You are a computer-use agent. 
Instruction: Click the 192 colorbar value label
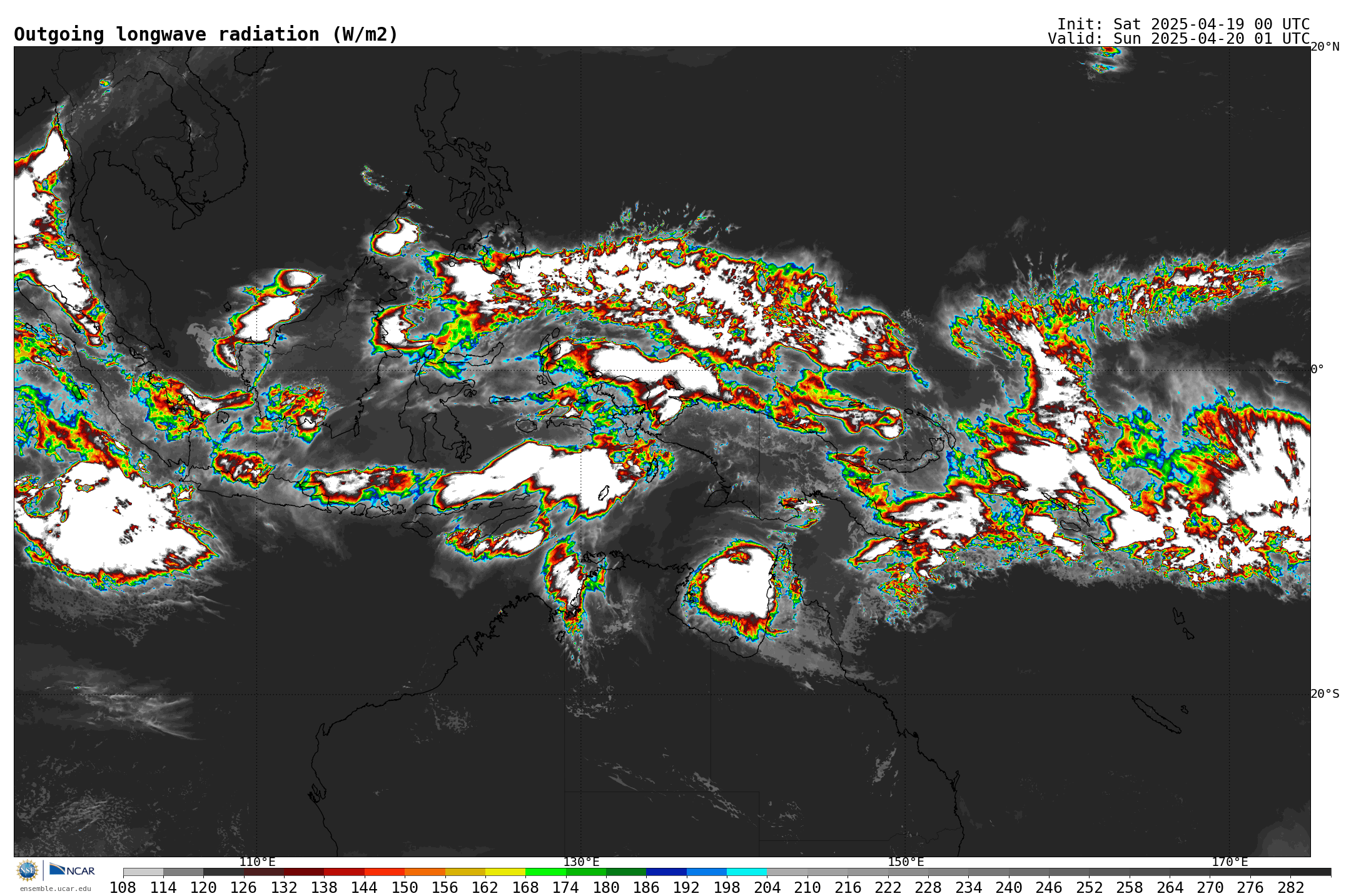point(686,887)
